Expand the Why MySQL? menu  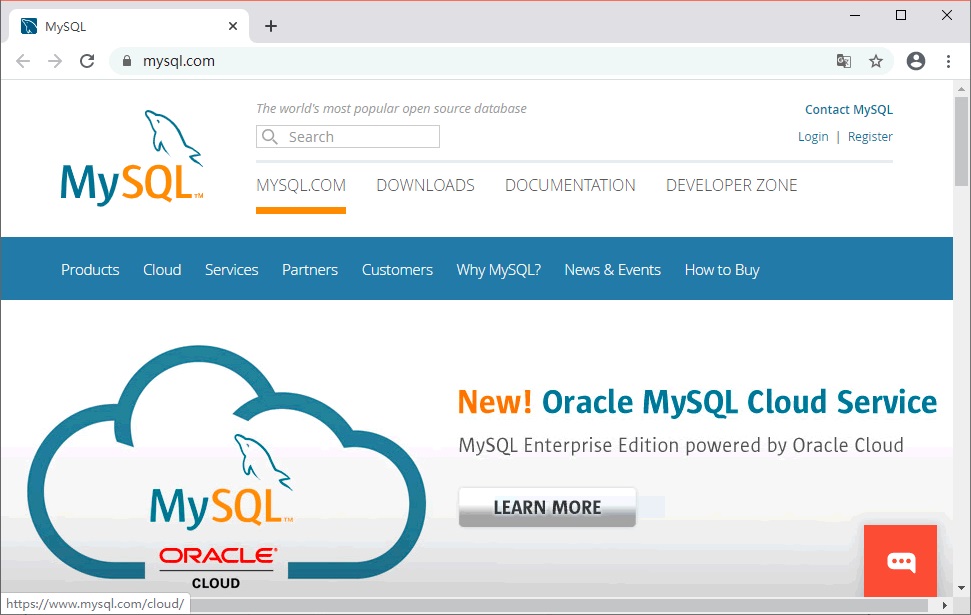[x=498, y=269]
